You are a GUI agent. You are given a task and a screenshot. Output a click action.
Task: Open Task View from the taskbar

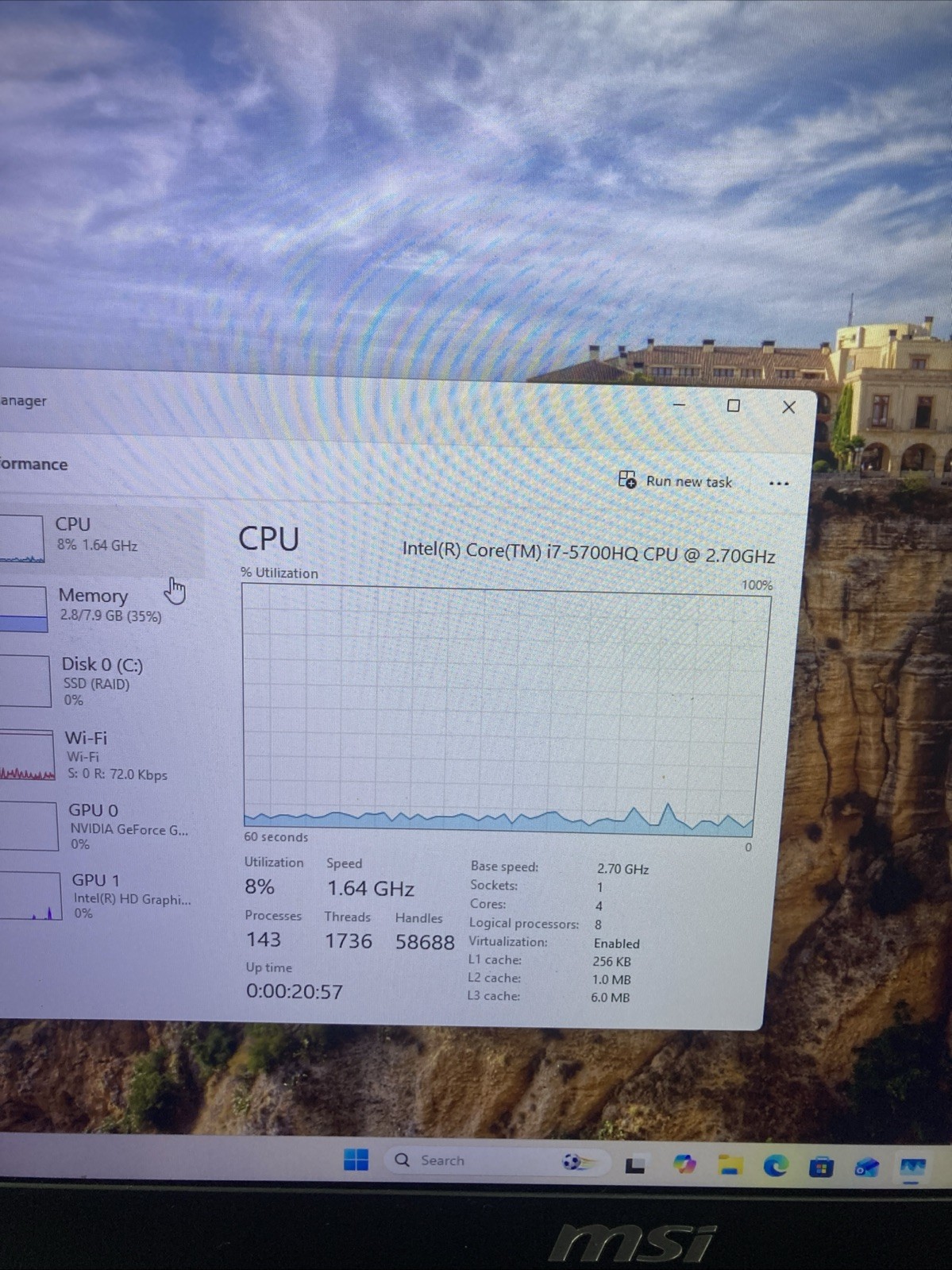[634, 1165]
